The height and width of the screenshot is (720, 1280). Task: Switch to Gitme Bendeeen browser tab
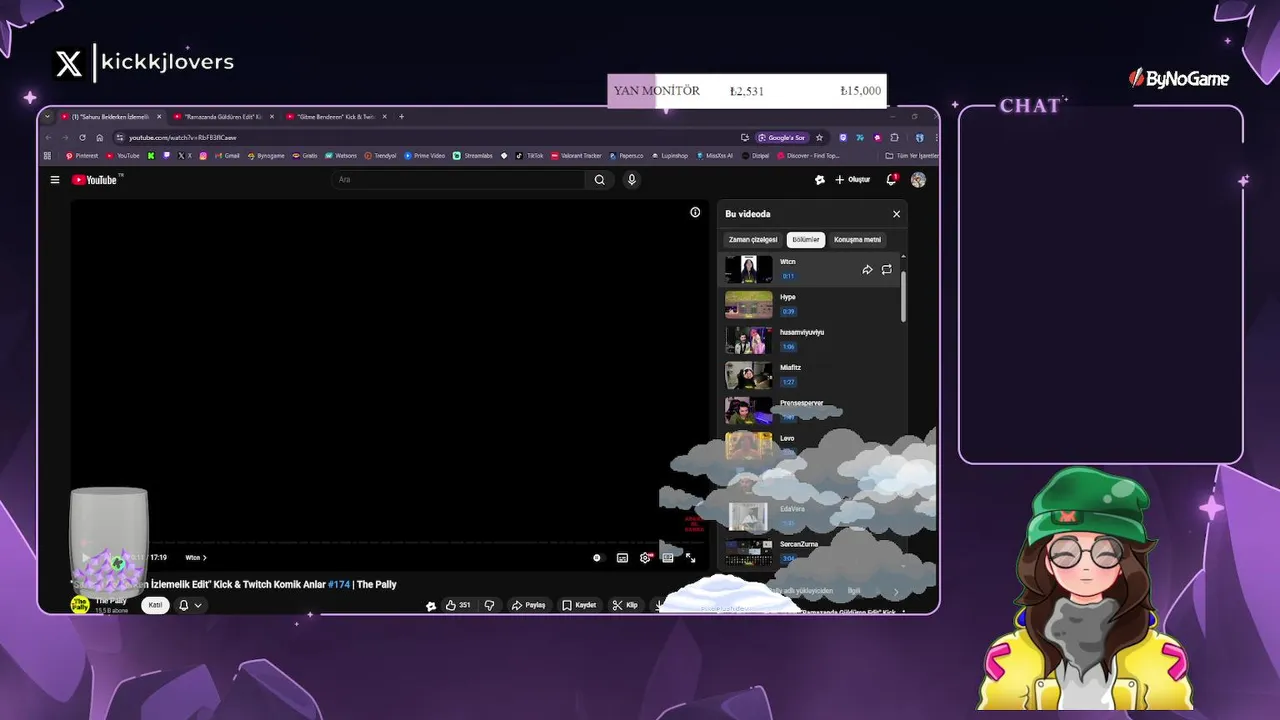pyautogui.click(x=336, y=117)
